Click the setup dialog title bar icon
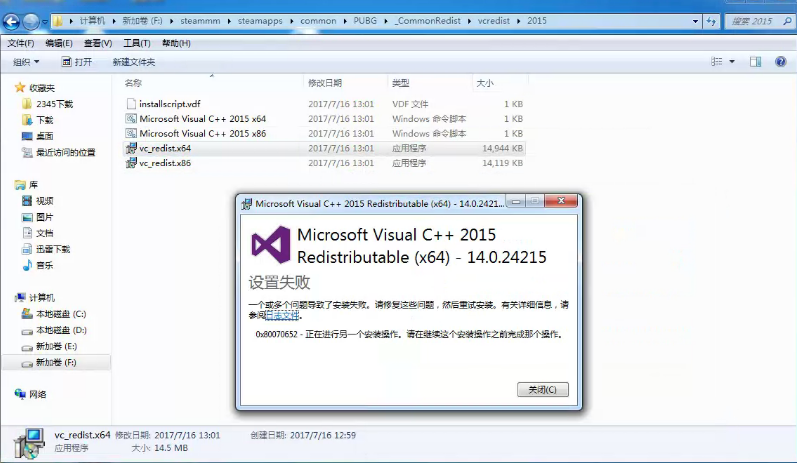Viewport: 801px width, 463px height. click(246, 203)
